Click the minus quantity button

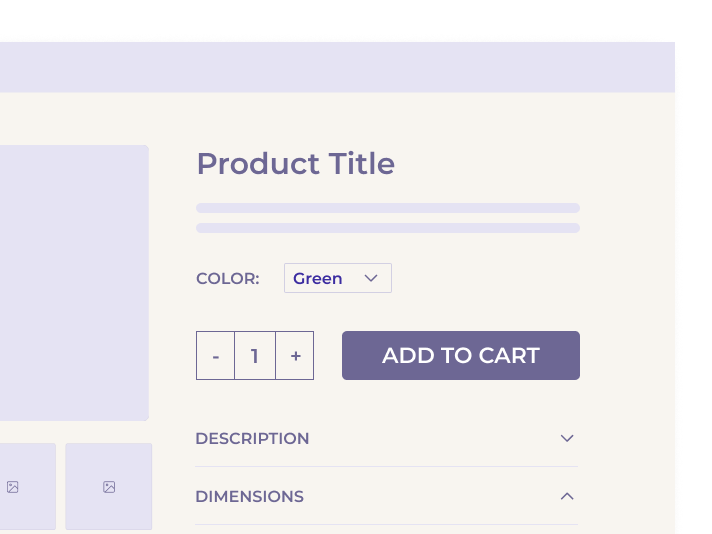coord(216,356)
